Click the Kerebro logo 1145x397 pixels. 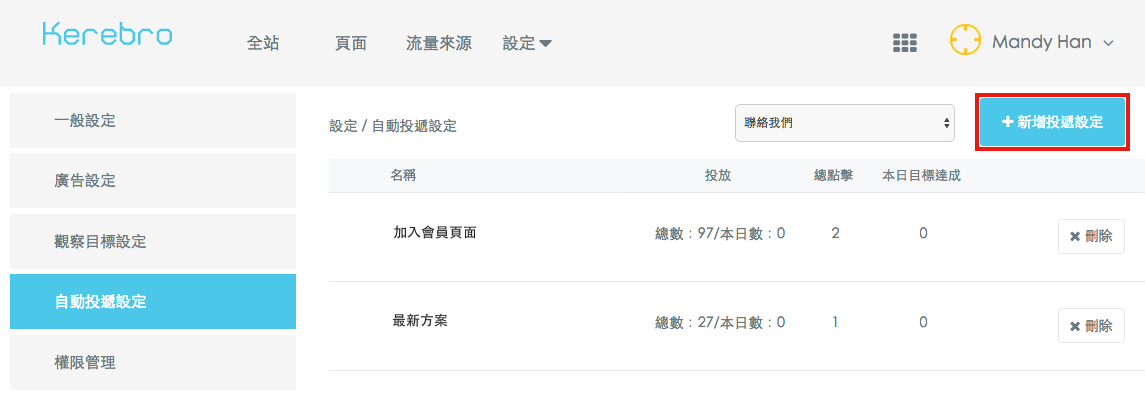click(107, 36)
